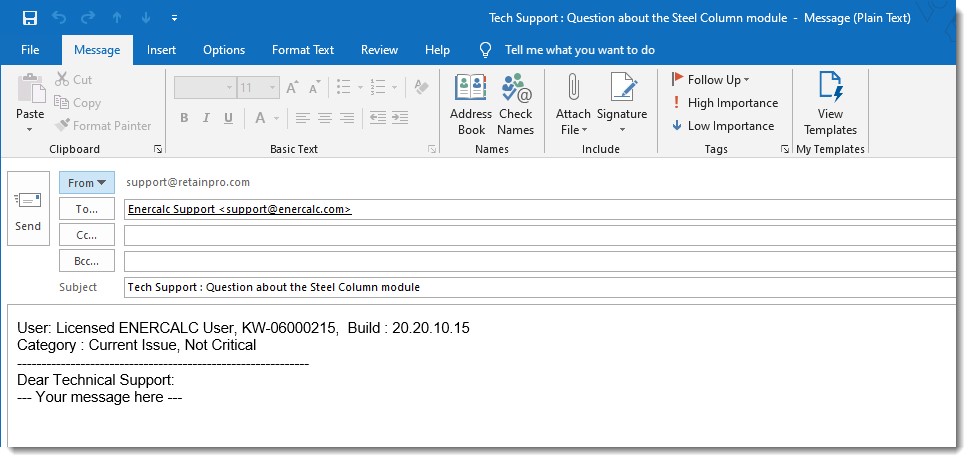Open the Review tab

tap(380, 50)
